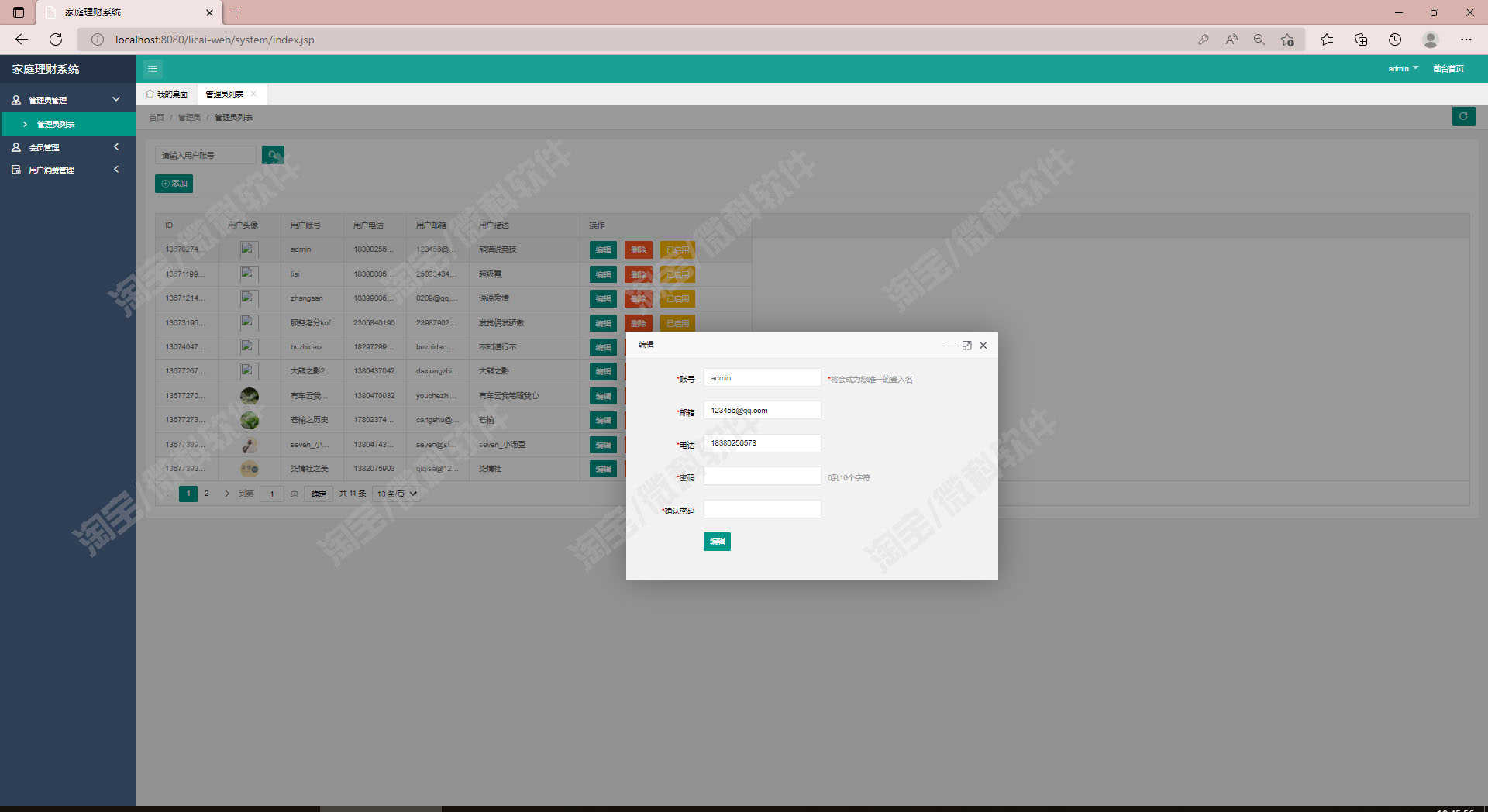Open the 10条/页 page size dropdown
Image resolution: width=1488 pixels, height=812 pixels.
pyautogui.click(x=397, y=494)
